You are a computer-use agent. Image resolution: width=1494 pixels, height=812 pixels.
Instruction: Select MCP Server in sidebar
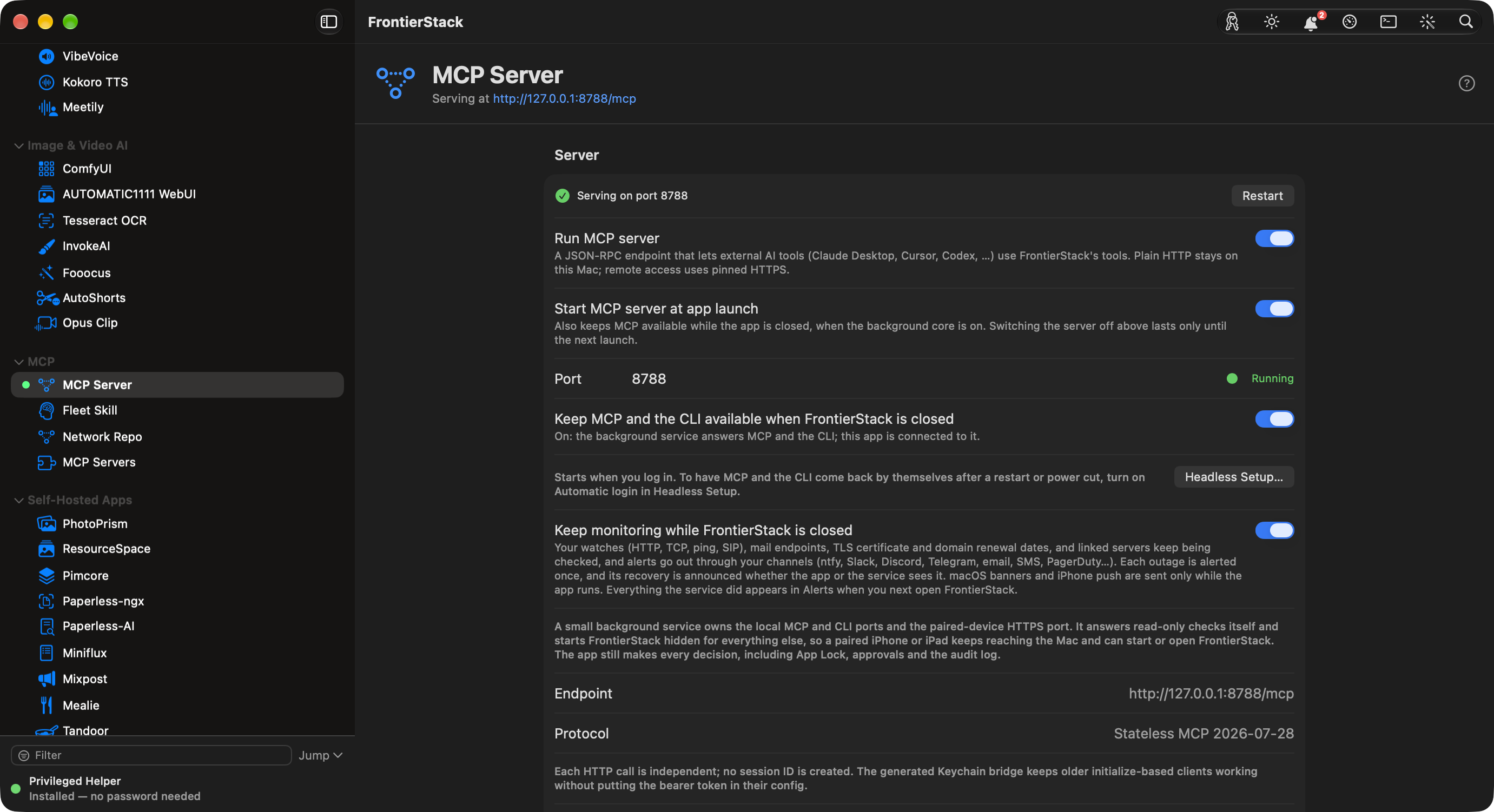point(177,385)
